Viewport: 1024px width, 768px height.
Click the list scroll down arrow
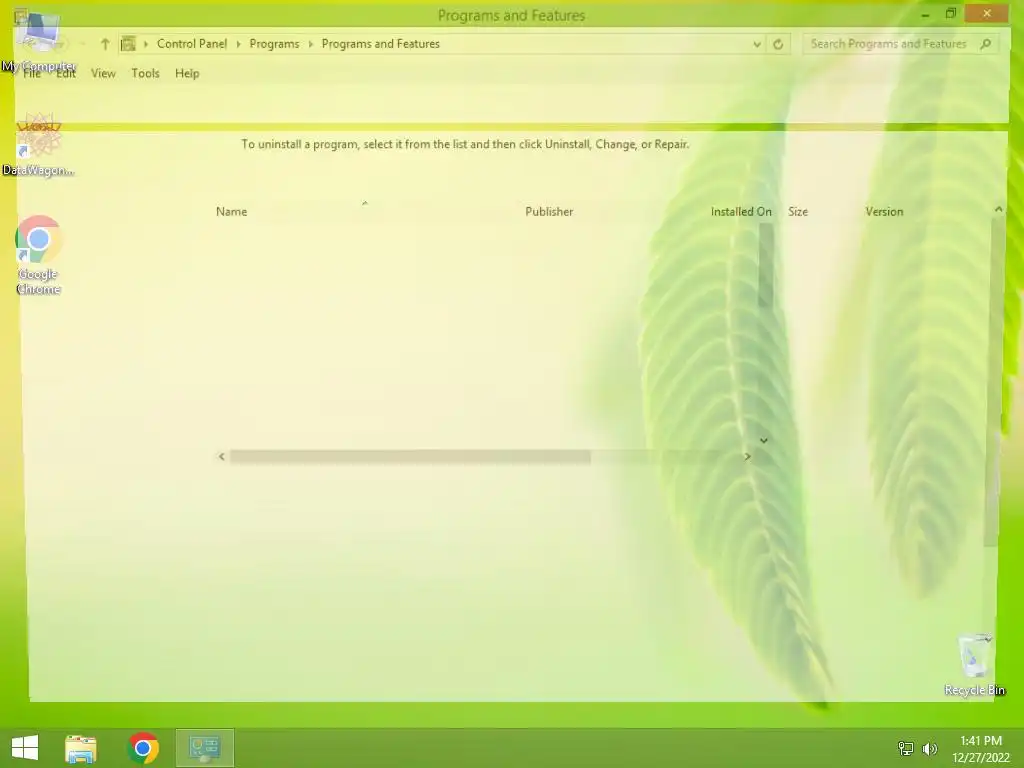763,440
